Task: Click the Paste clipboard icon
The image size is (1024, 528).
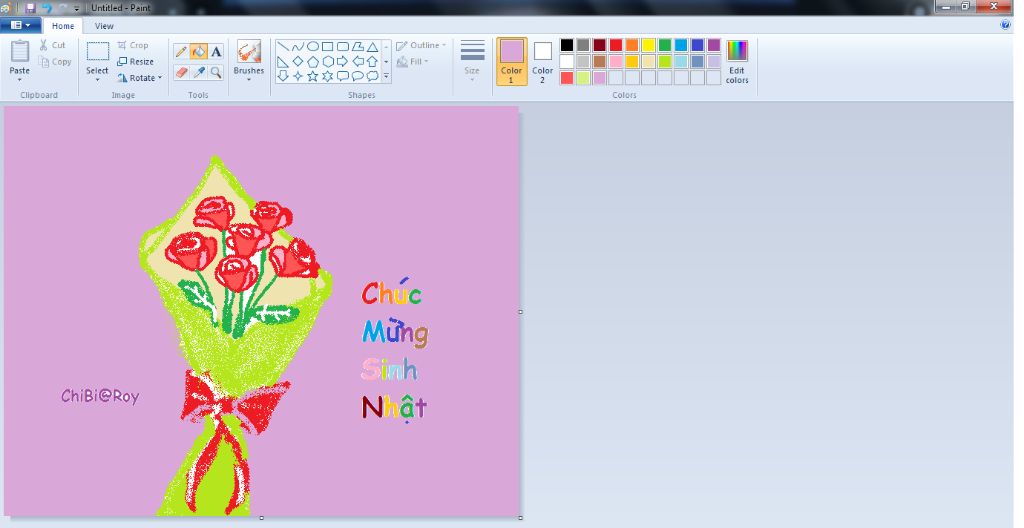Action: (x=20, y=52)
